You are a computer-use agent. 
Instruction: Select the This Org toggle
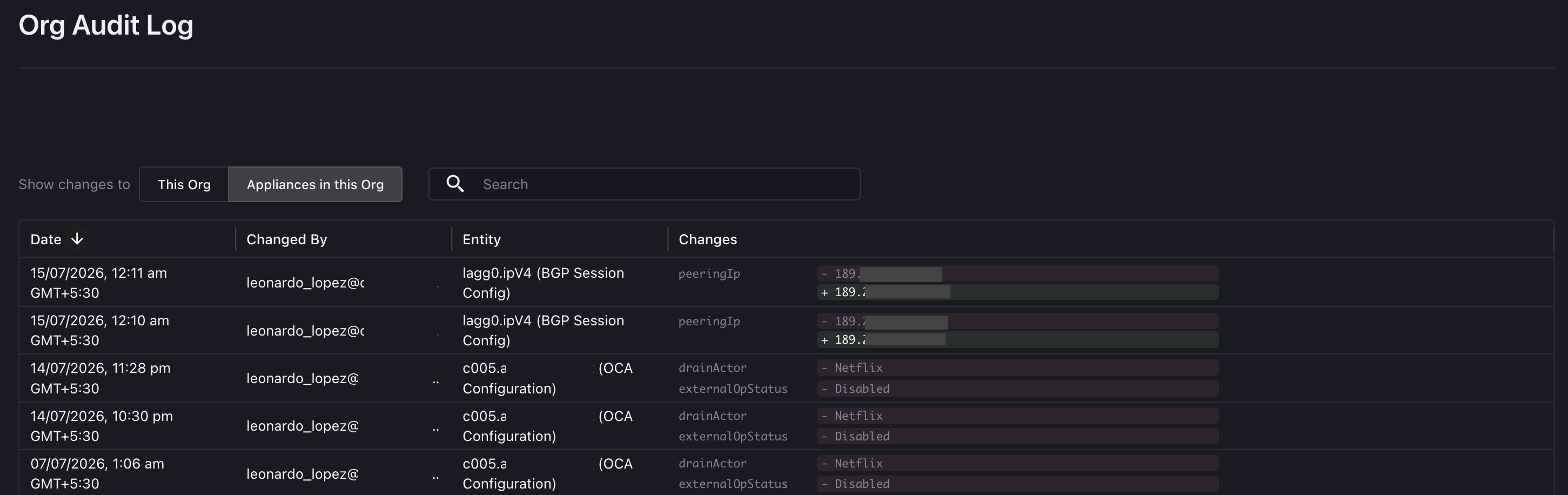[x=184, y=184]
